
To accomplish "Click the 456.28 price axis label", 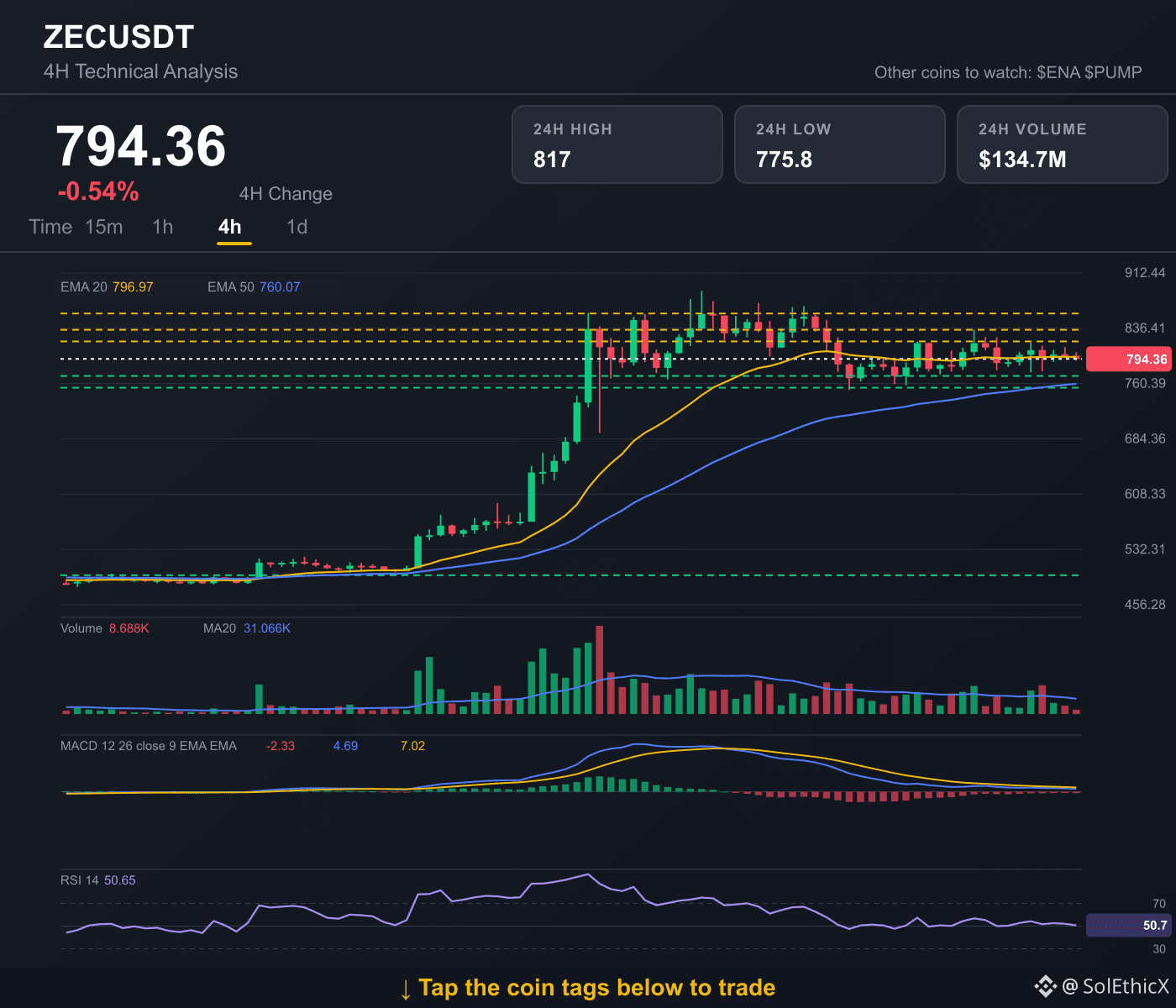I will pyautogui.click(x=1145, y=605).
